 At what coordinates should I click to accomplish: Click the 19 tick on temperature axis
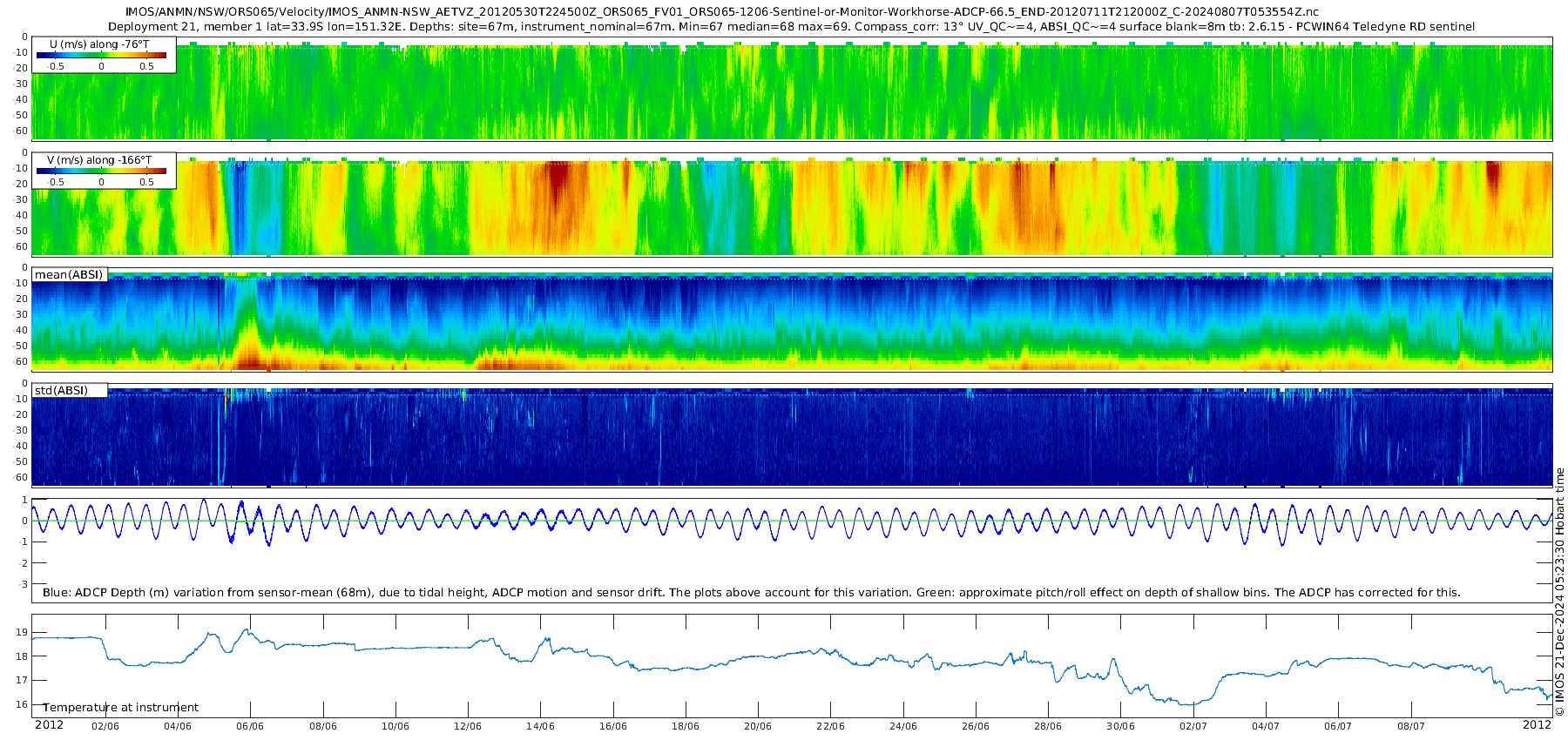click(x=23, y=632)
